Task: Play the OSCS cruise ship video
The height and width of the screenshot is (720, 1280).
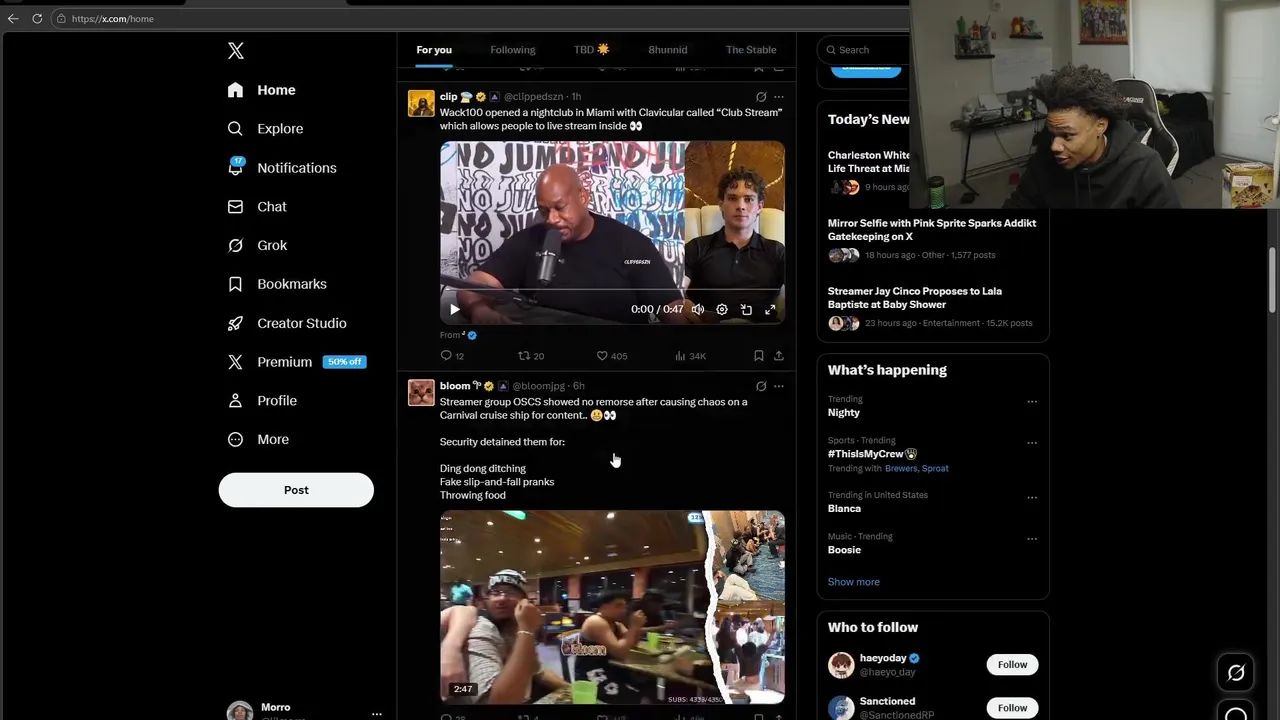Action: pos(612,607)
